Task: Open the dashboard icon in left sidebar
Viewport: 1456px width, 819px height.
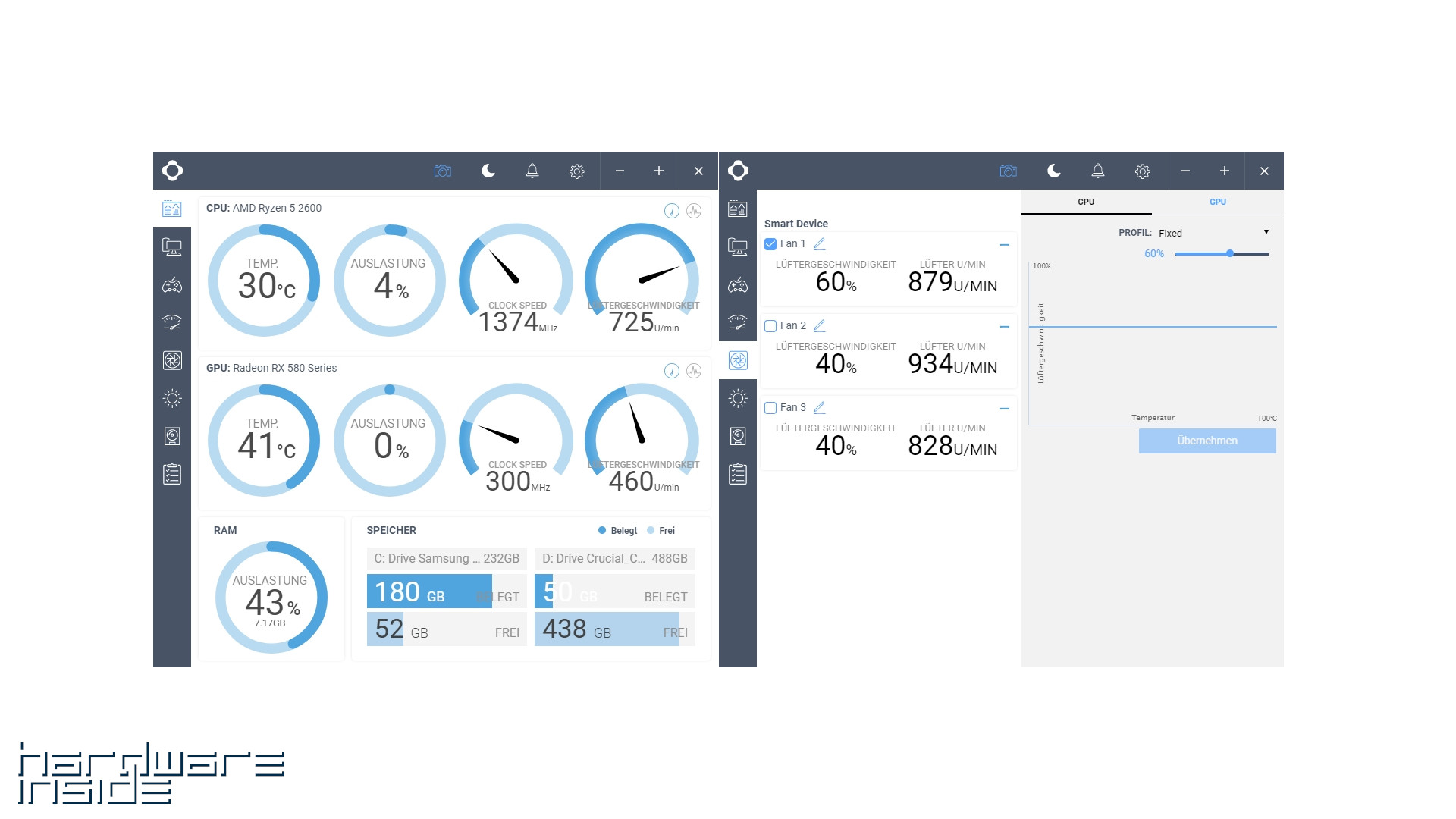Action: point(172,209)
